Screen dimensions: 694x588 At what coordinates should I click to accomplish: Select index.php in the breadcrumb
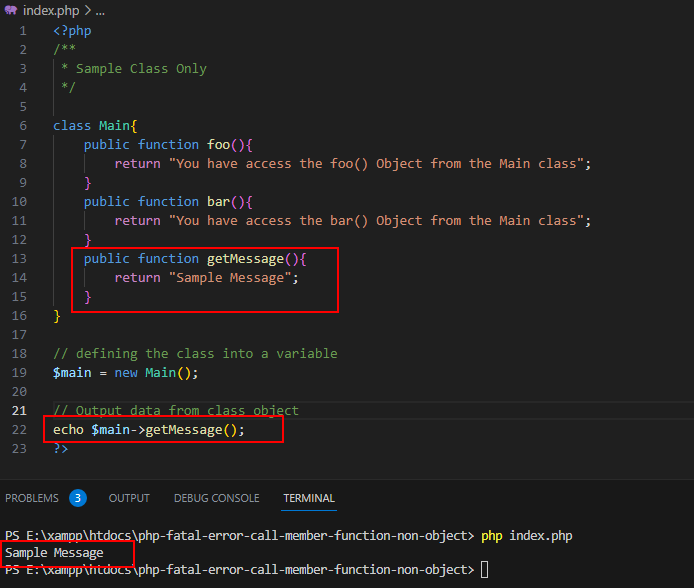pyautogui.click(x=51, y=10)
